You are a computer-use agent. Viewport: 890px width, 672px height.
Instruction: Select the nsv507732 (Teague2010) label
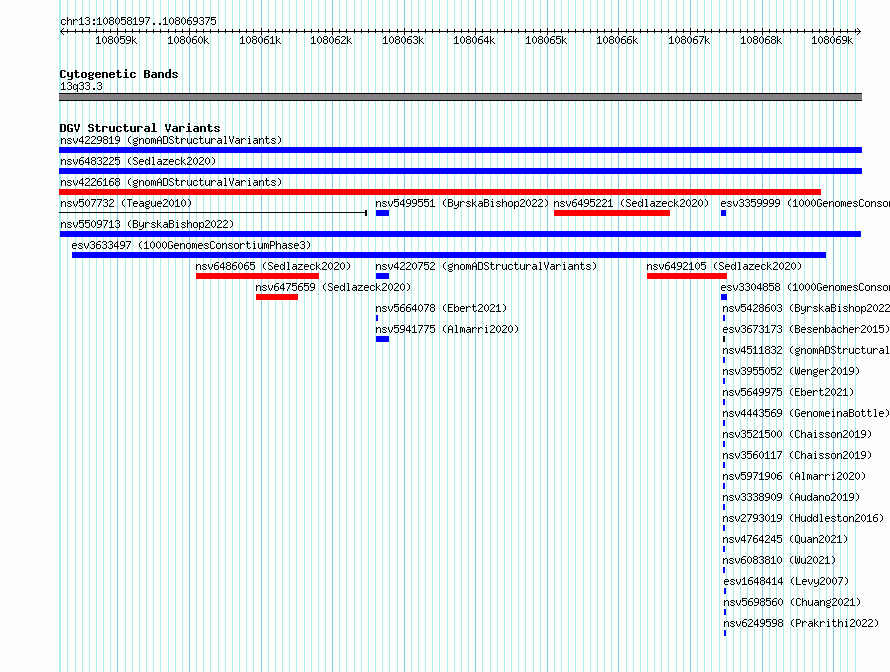point(126,203)
